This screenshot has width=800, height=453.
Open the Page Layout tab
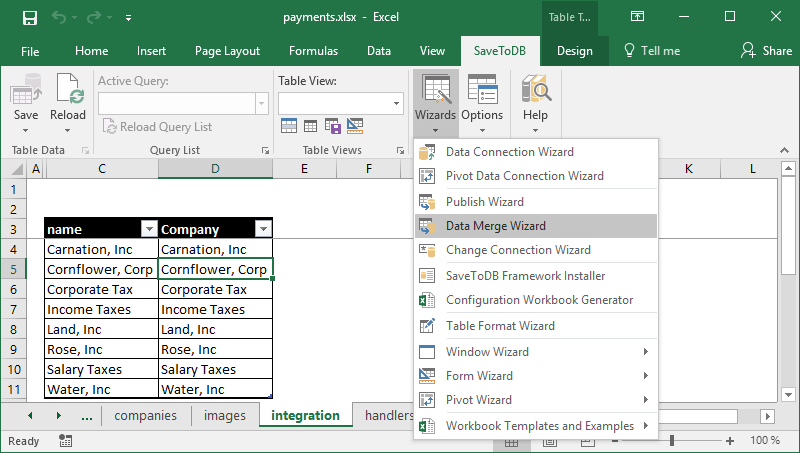[227, 51]
